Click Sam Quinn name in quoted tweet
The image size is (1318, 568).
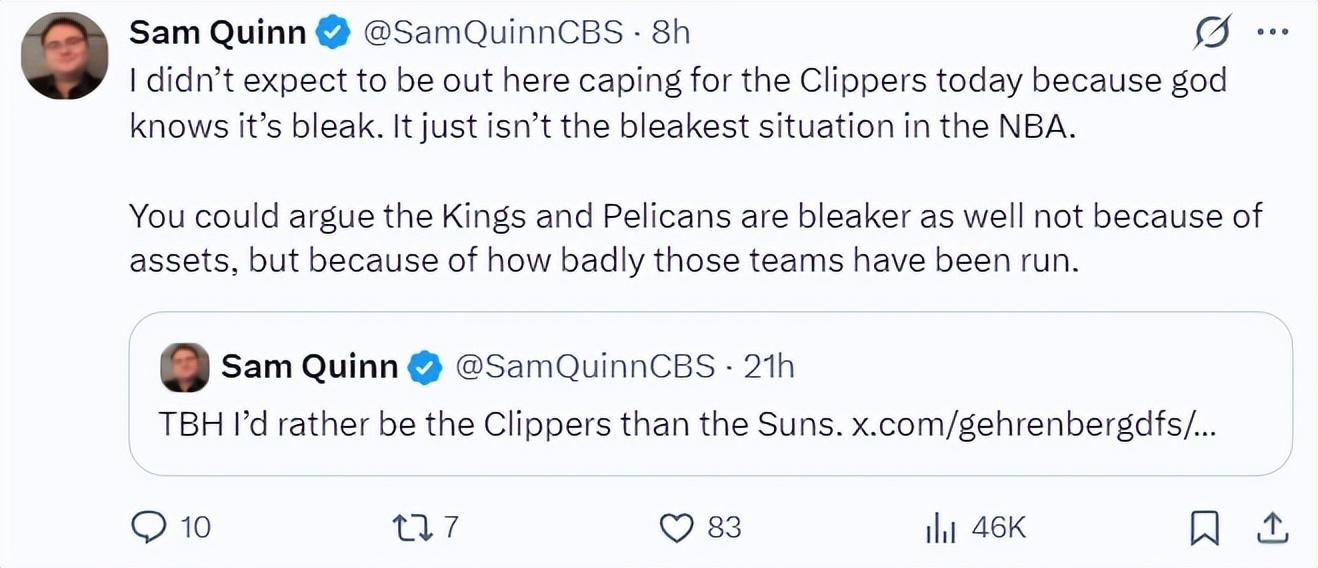pyautogui.click(x=310, y=367)
